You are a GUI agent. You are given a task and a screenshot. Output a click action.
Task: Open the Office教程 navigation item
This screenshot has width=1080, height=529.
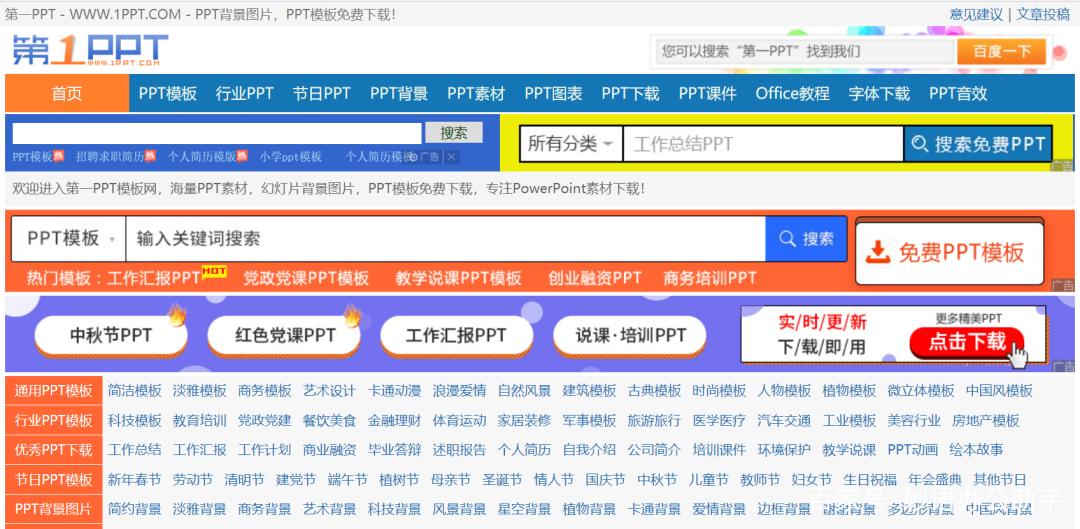[x=793, y=94]
